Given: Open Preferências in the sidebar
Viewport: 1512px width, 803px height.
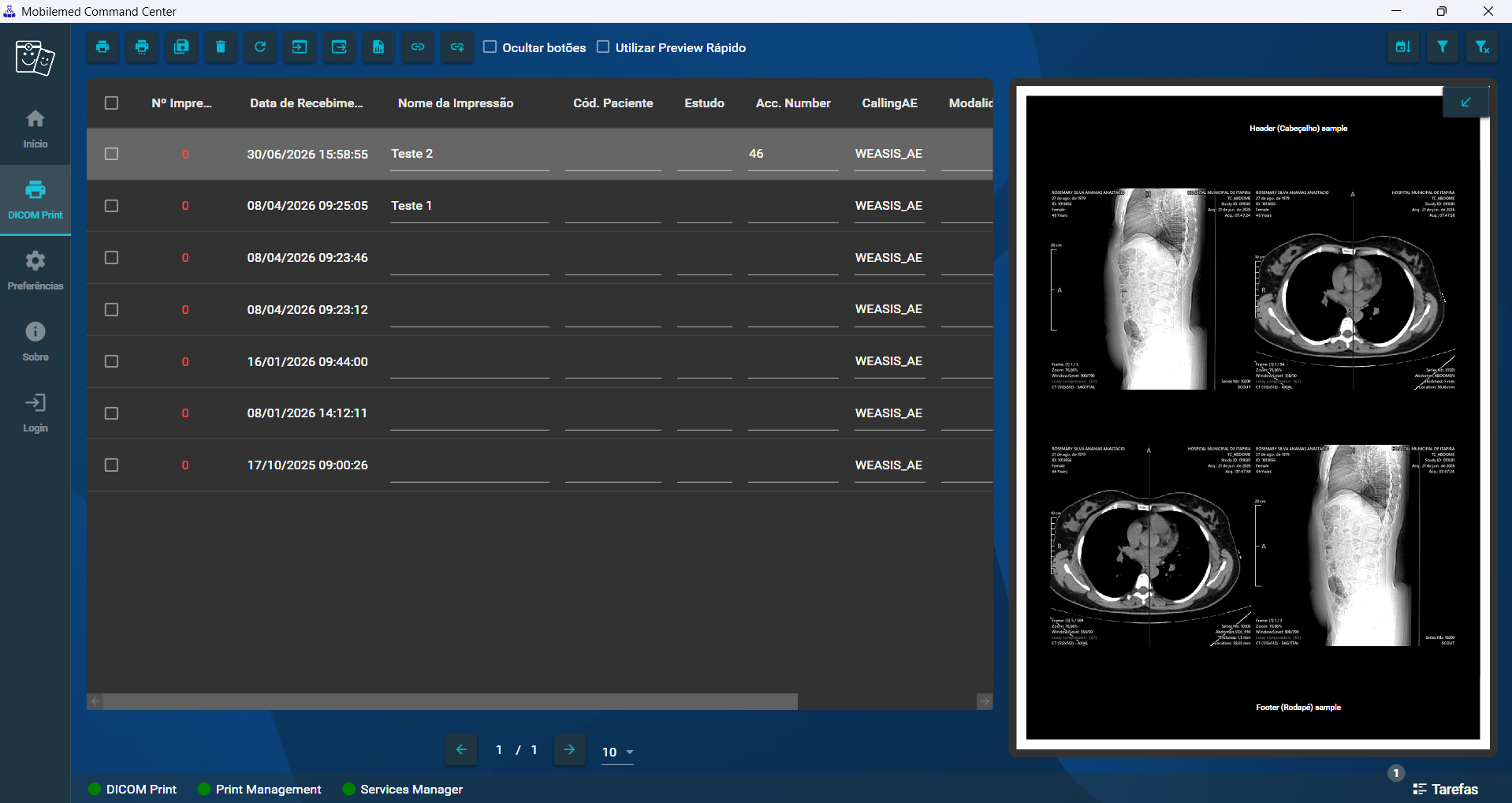Looking at the screenshot, I should [x=35, y=271].
